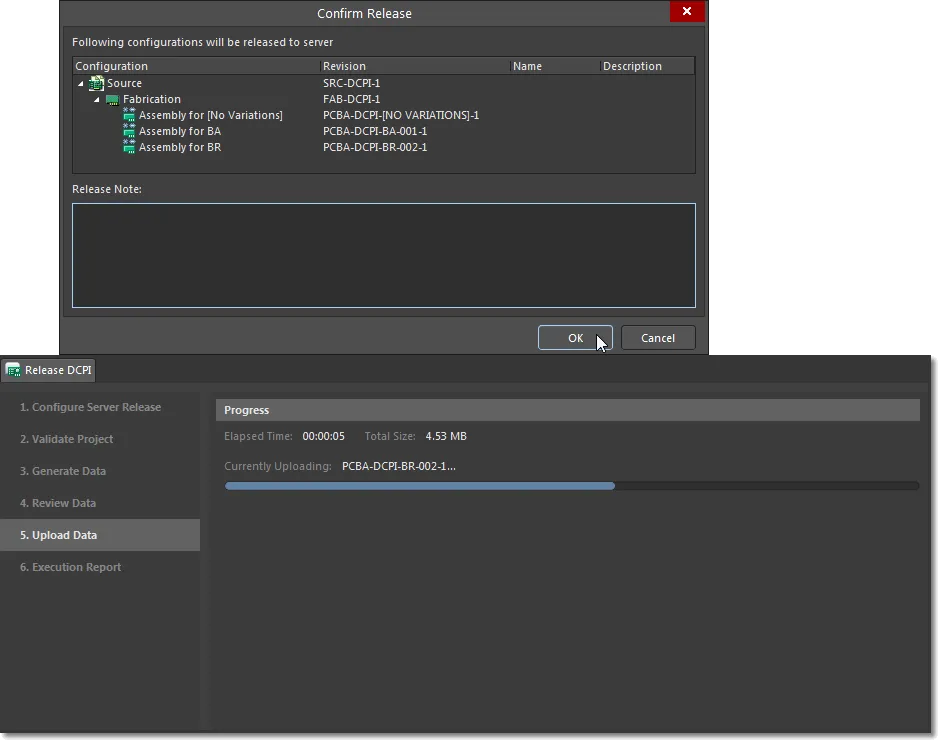Select Assembly for BA row
Image resolution: width=938 pixels, height=740 pixels.
180,131
